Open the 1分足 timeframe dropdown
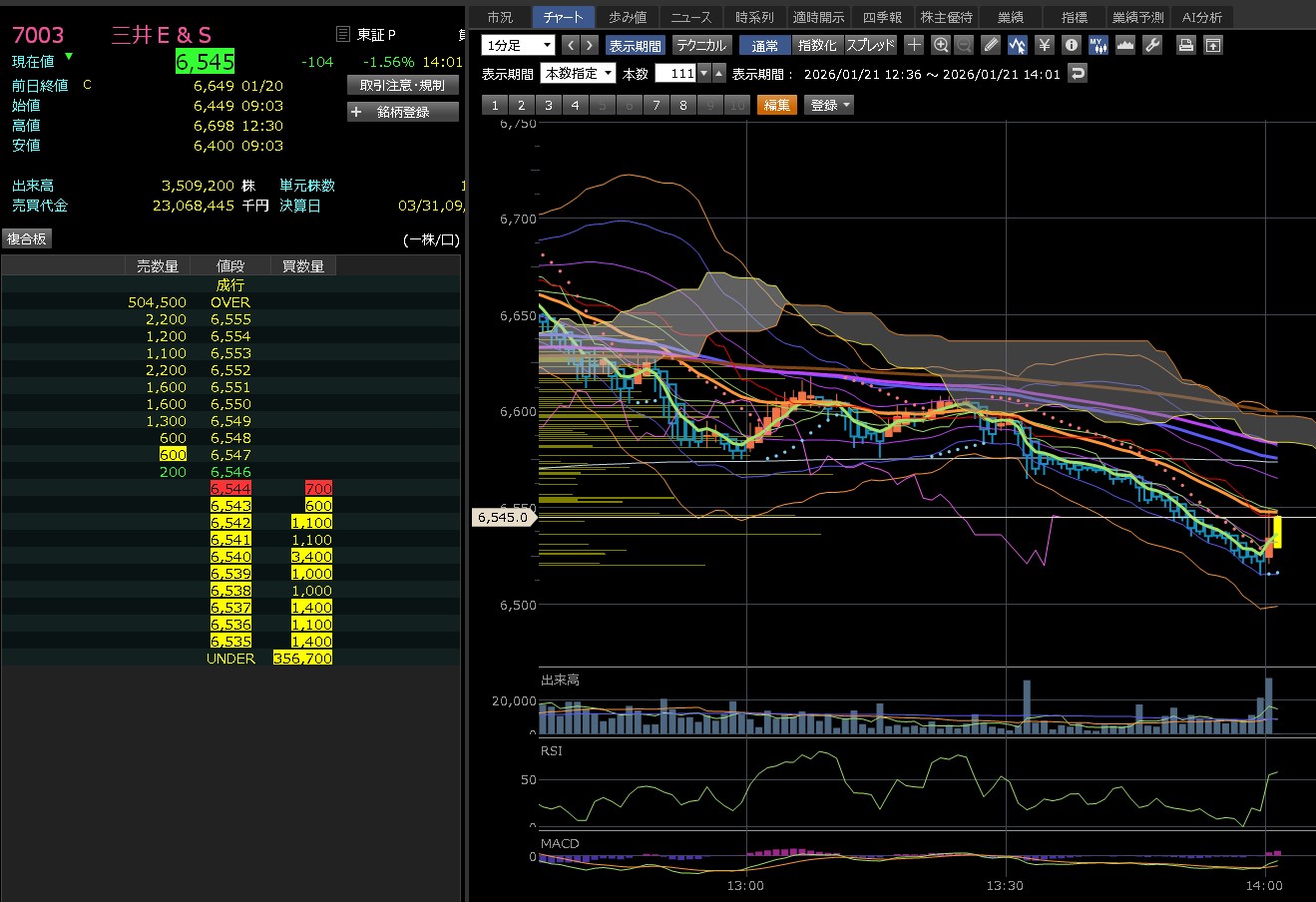 pyautogui.click(x=518, y=45)
